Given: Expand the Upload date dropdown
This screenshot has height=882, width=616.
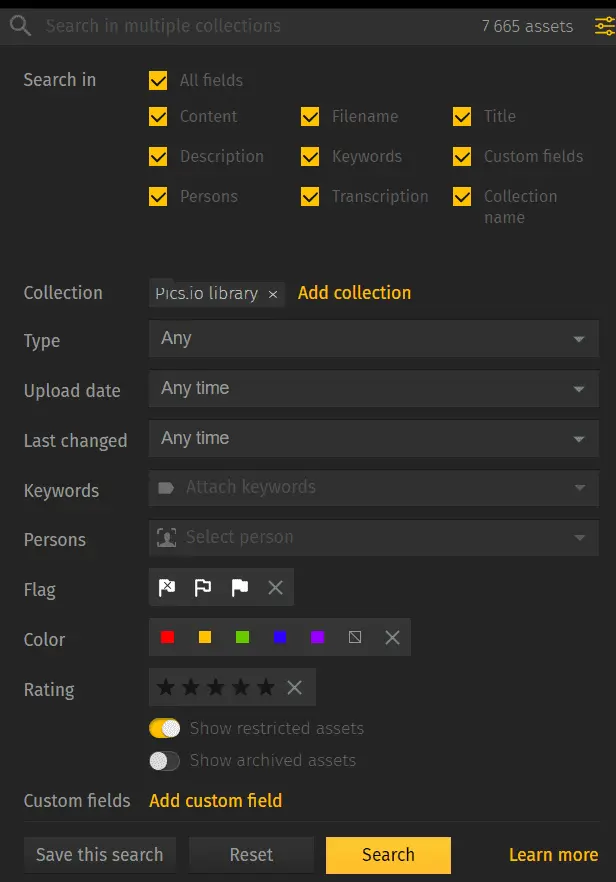Looking at the screenshot, I should [373, 389].
